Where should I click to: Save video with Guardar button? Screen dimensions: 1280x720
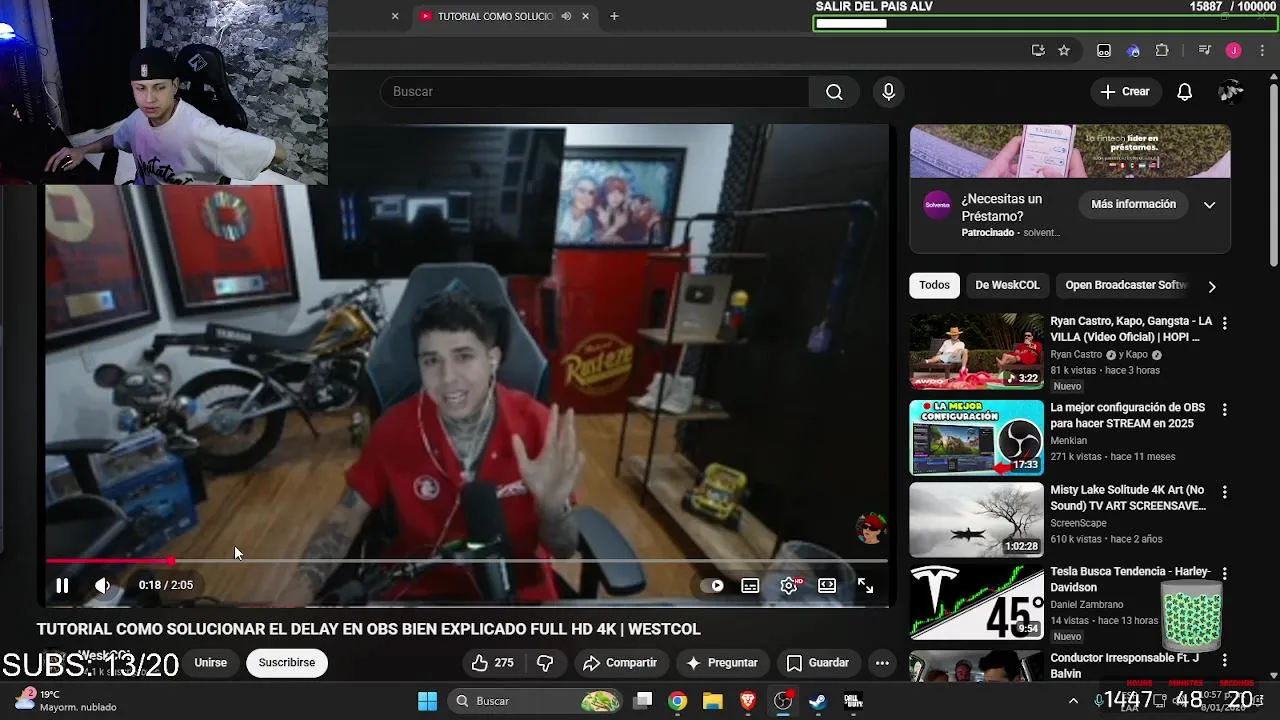pos(818,663)
